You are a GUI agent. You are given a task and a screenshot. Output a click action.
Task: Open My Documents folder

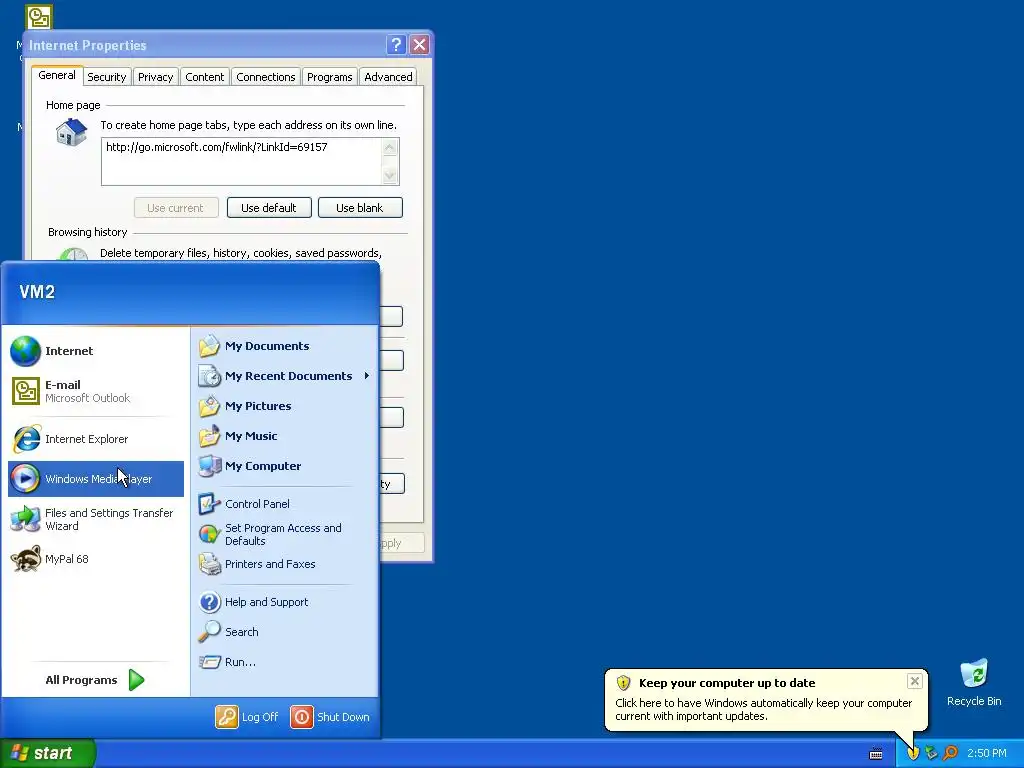284,346
